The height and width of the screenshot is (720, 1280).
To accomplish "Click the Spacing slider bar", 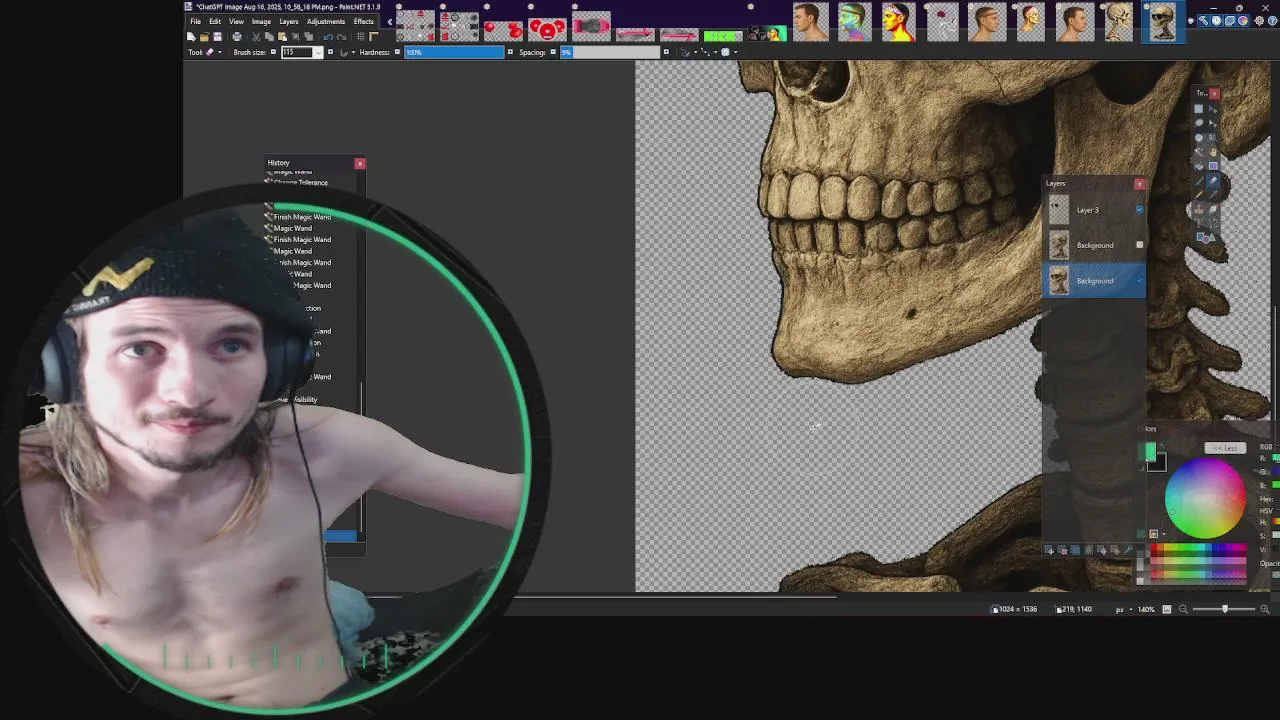I will pyautogui.click(x=610, y=52).
